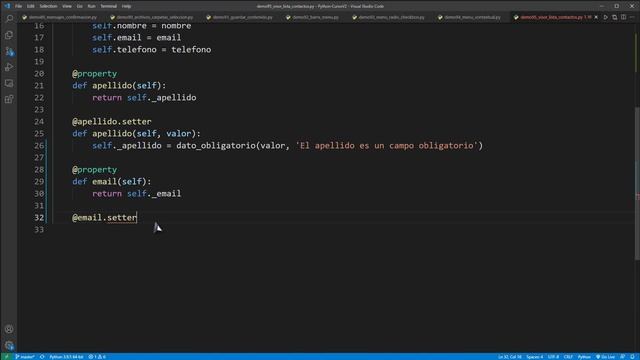Run Python file play icon
The image size is (640, 360).
(x=606, y=17)
